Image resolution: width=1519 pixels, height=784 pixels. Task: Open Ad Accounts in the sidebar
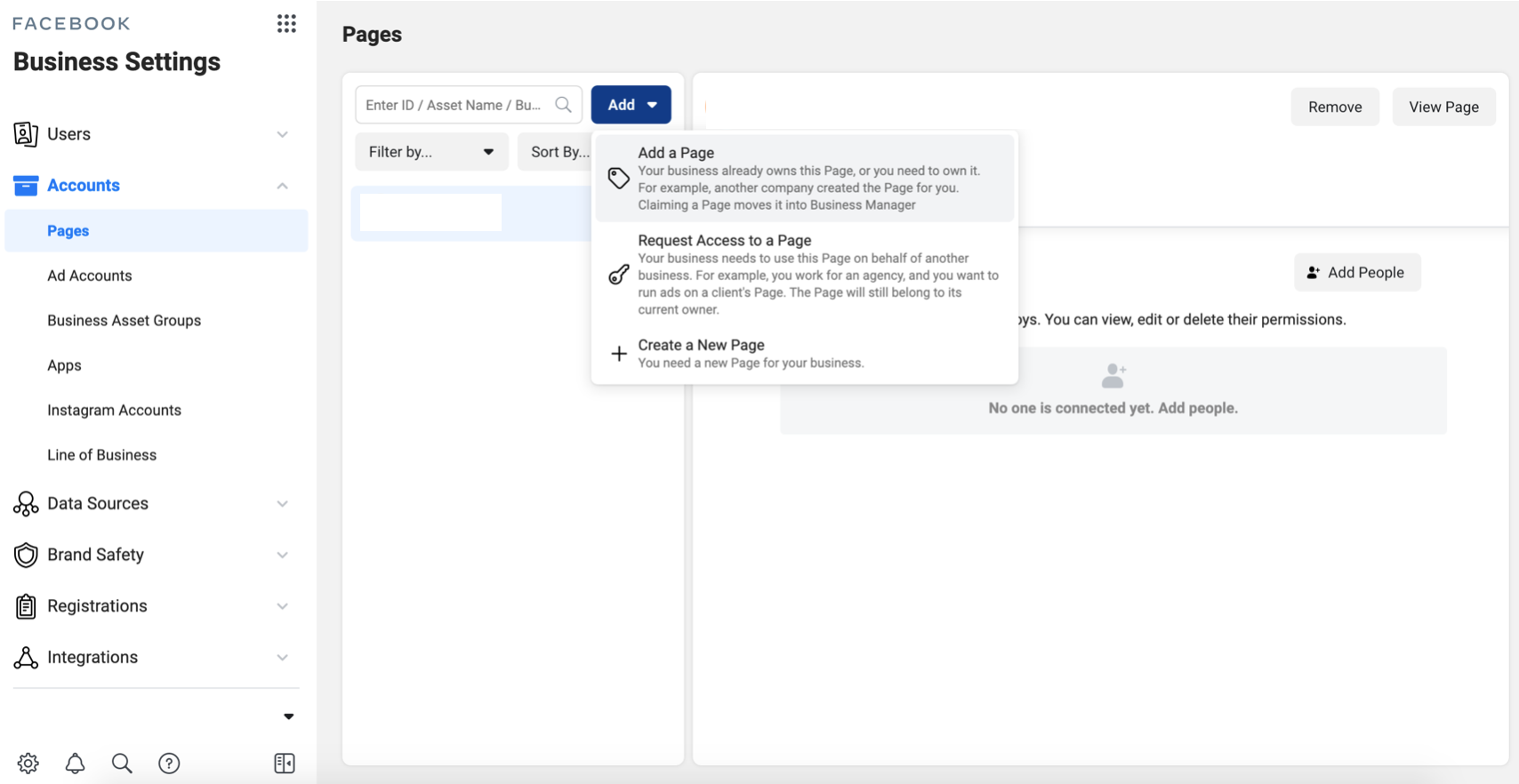pos(90,276)
